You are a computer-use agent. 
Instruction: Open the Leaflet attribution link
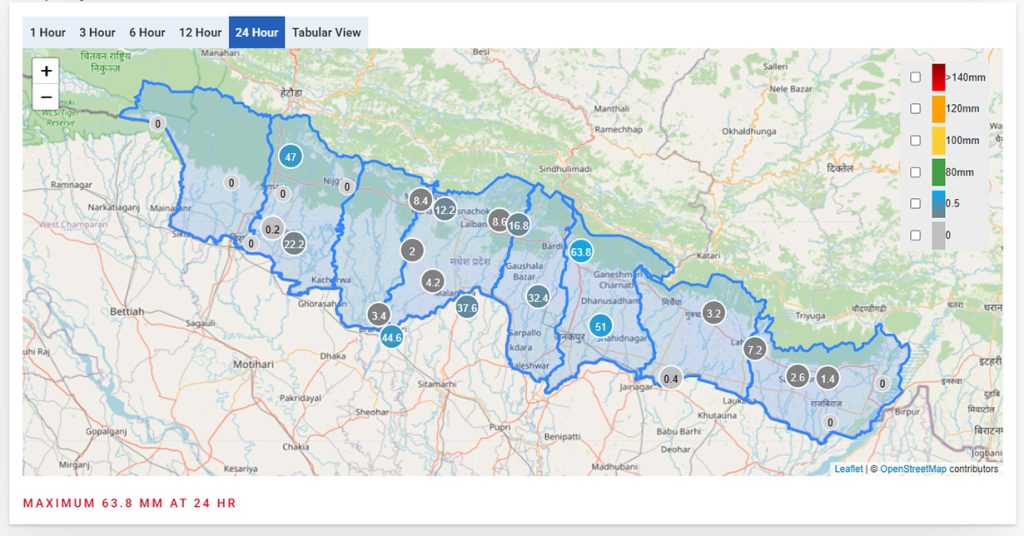tap(848, 469)
